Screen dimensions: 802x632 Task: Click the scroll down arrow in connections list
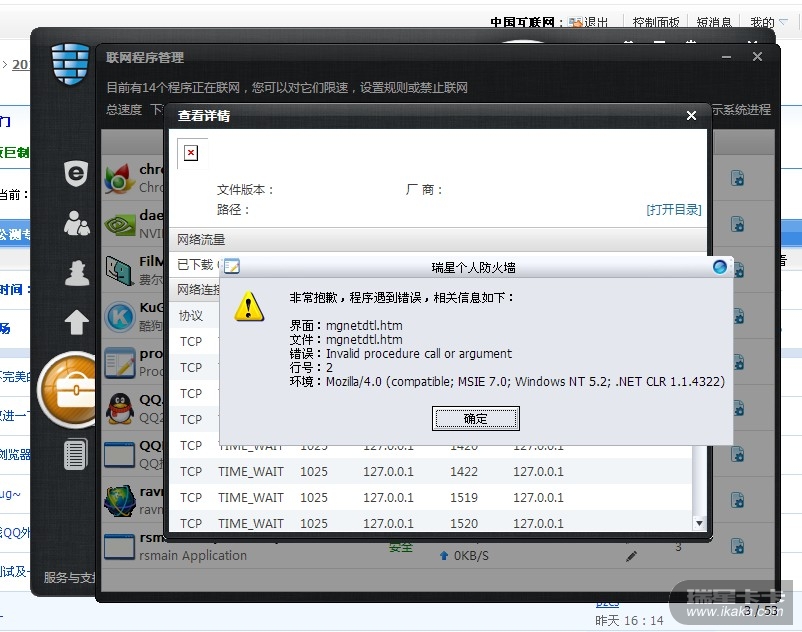coord(699,523)
